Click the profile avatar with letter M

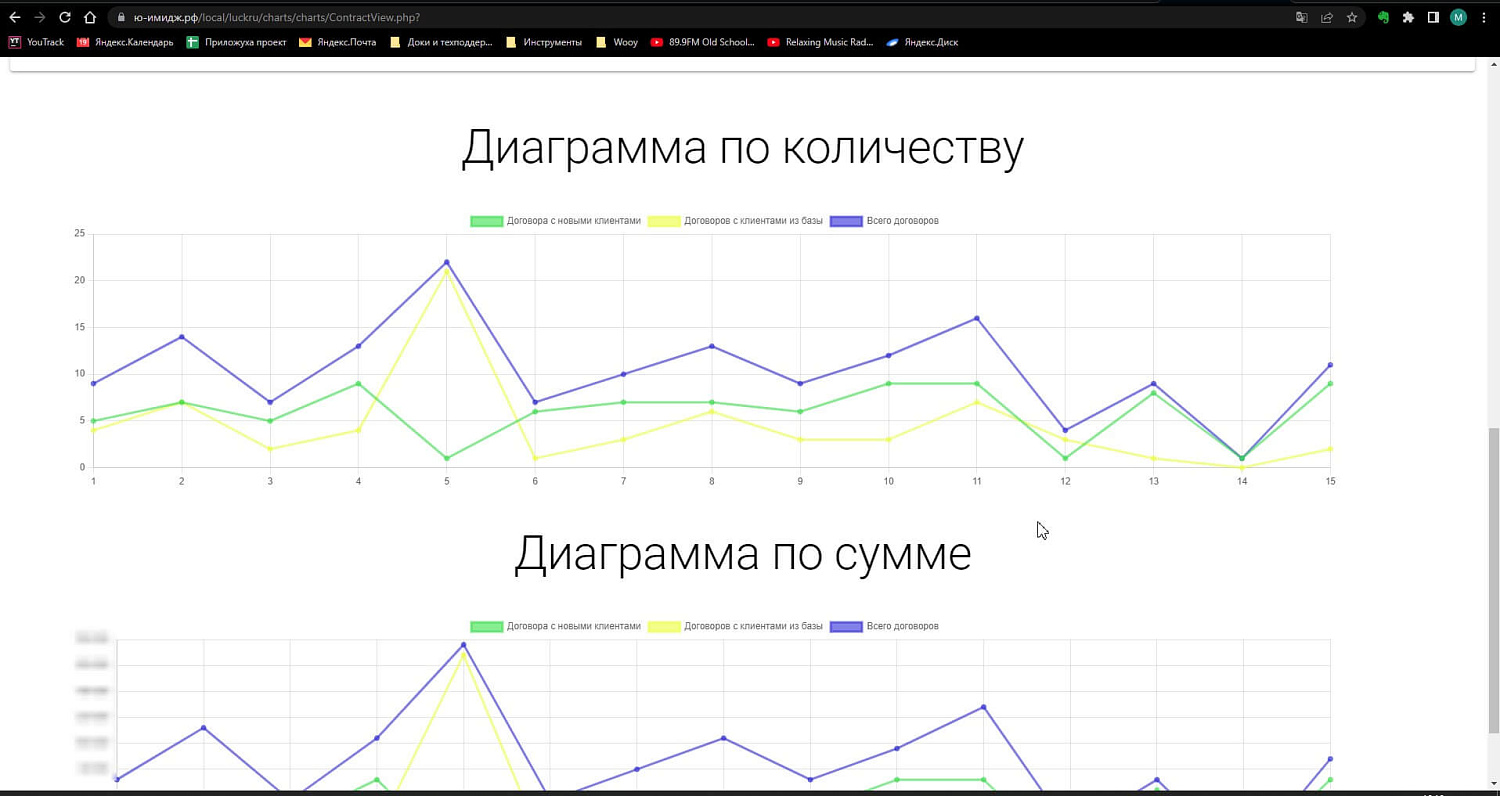[1458, 17]
